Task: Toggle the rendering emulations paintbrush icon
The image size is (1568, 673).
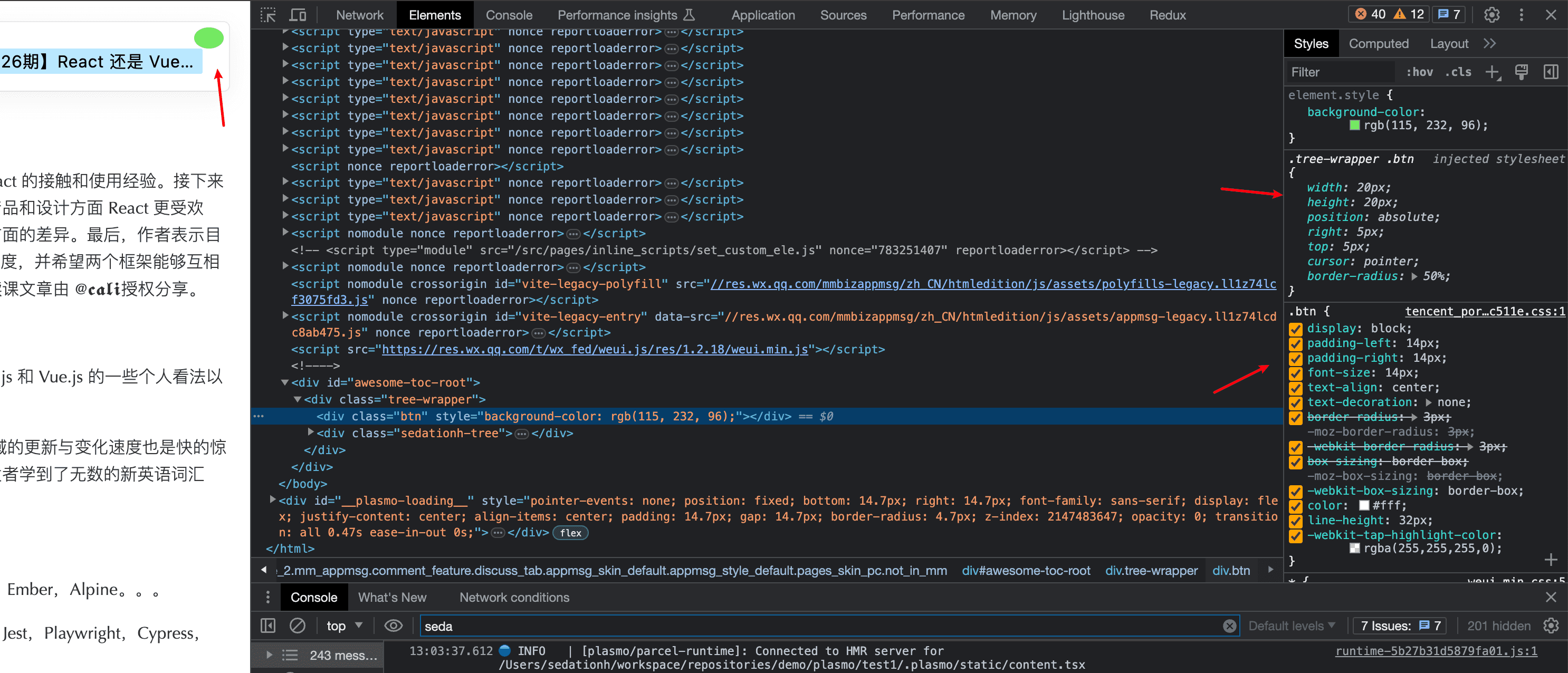Action: tap(1521, 72)
